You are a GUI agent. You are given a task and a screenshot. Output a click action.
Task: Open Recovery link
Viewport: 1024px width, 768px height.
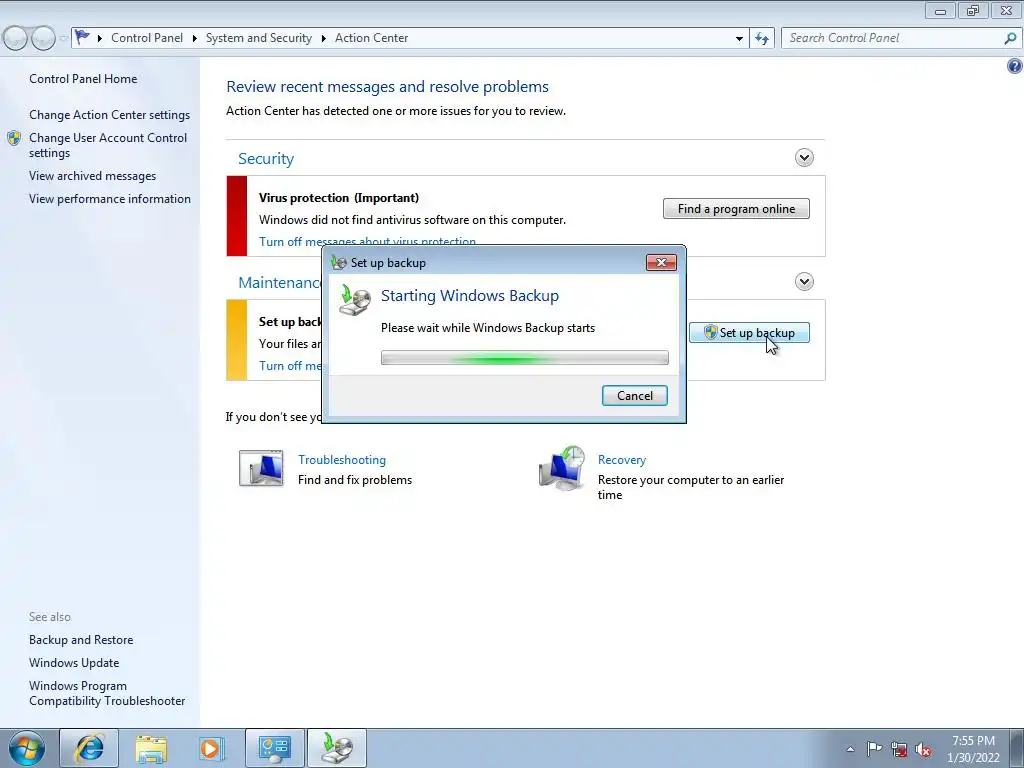pos(622,460)
